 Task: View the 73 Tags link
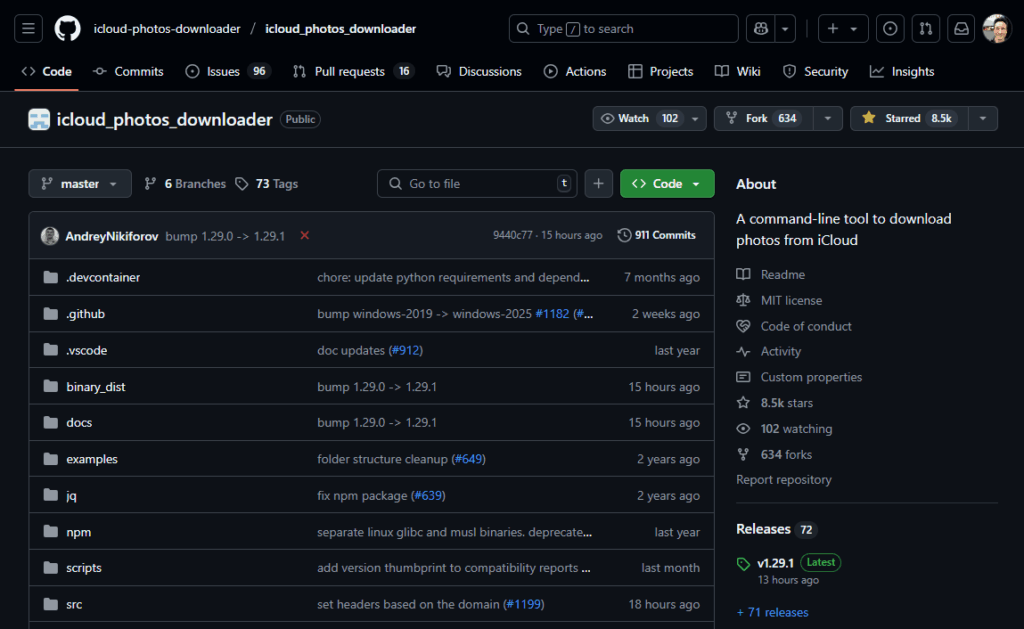266,184
